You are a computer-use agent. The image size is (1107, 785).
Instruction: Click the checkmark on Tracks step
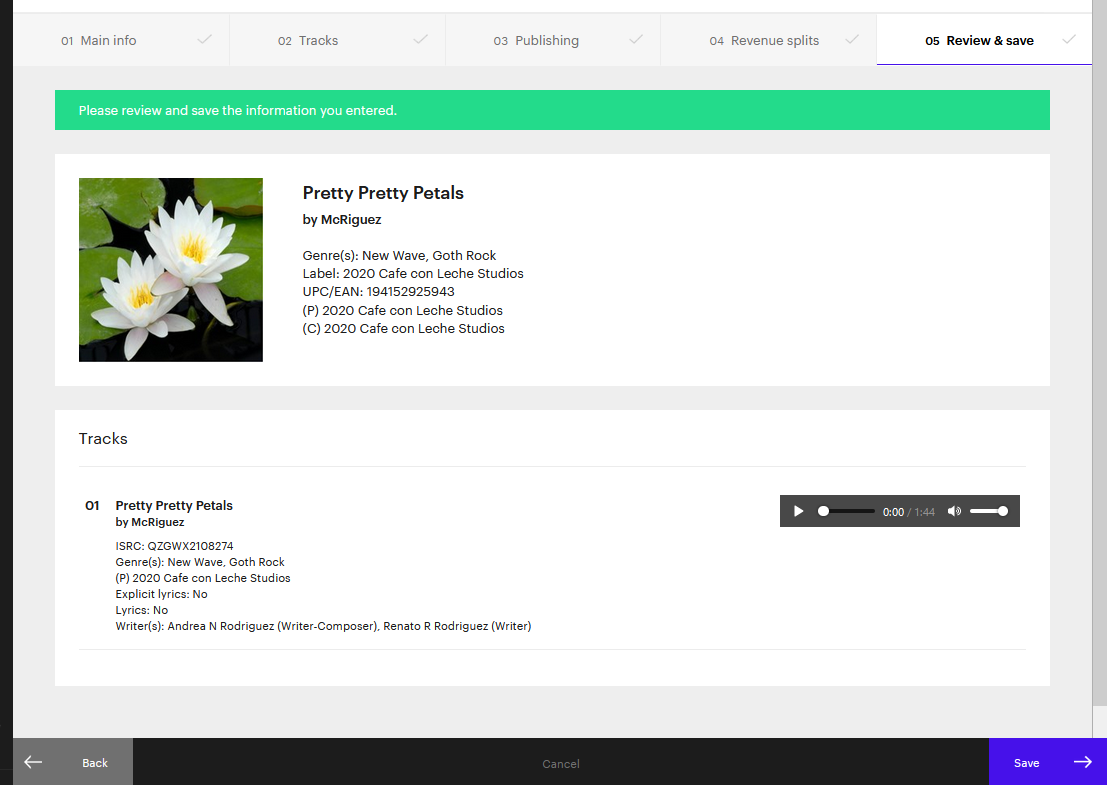pos(421,40)
